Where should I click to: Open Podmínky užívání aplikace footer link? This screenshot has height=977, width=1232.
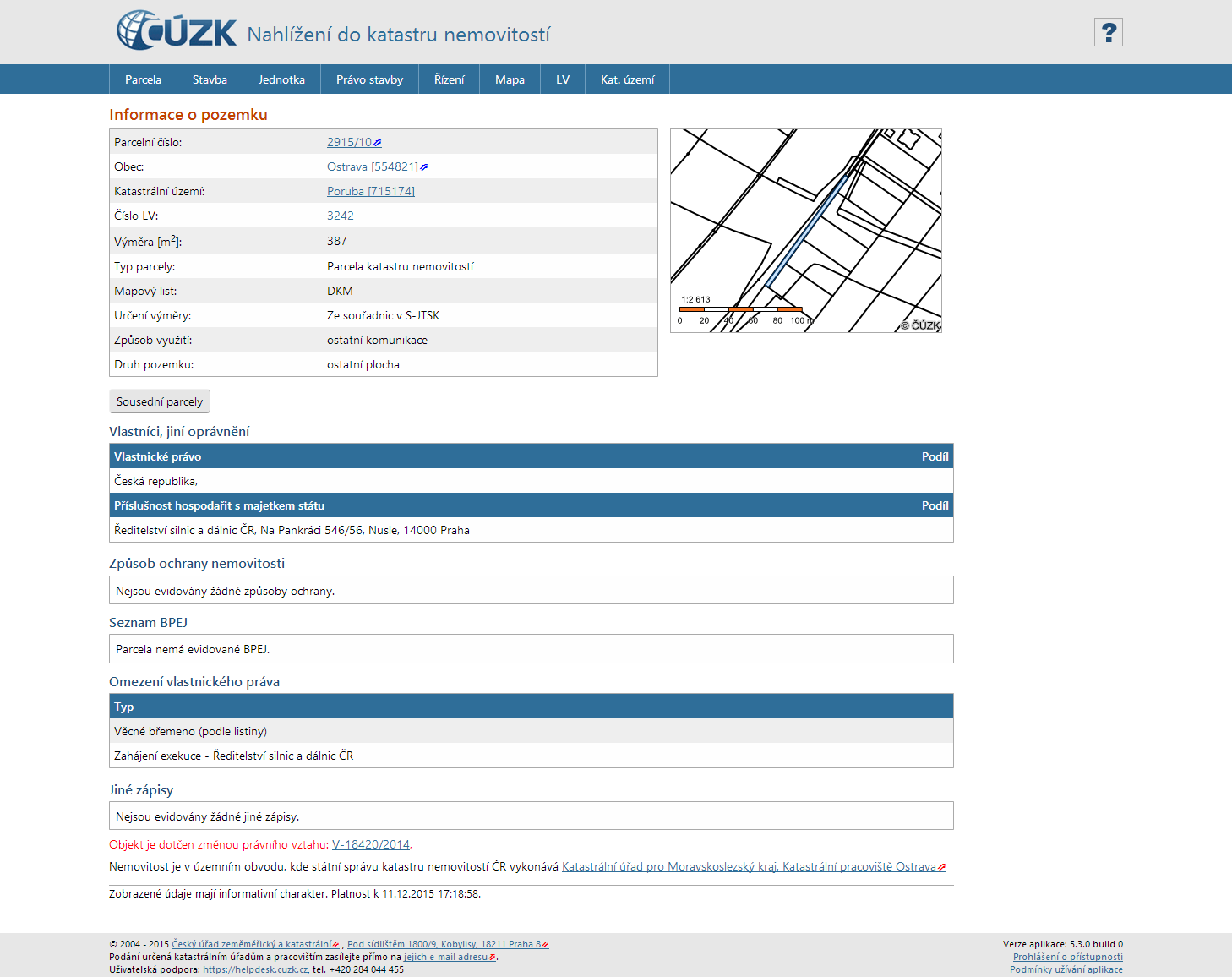pyautogui.click(x=1066, y=969)
